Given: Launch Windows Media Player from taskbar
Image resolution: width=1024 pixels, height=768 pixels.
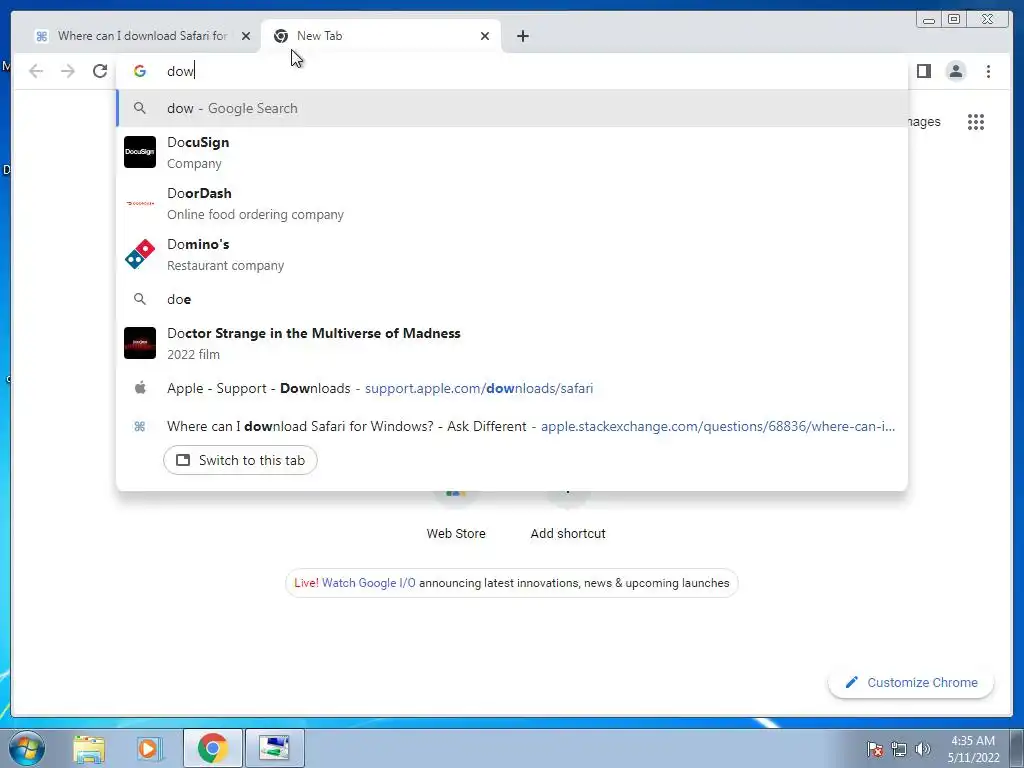Looking at the screenshot, I should [150, 748].
